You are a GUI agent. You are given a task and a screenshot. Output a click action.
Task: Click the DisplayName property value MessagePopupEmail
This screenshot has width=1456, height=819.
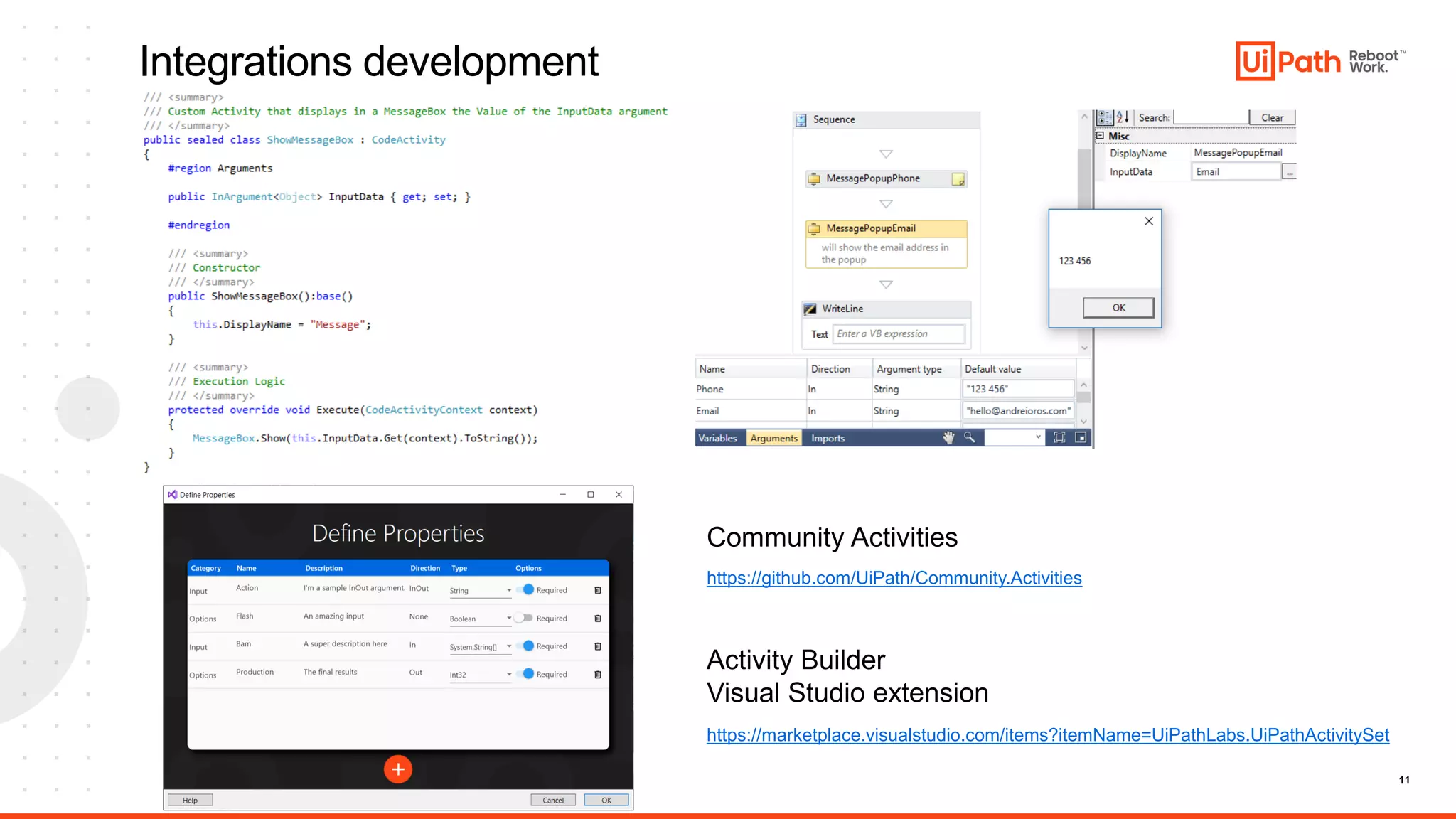point(1238,153)
